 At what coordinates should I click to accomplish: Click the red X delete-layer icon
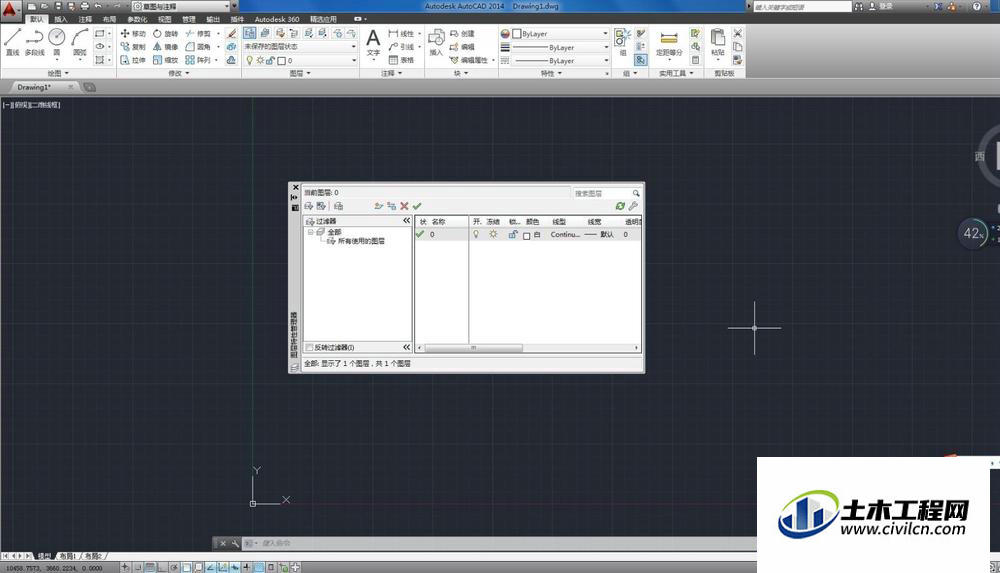click(x=404, y=206)
